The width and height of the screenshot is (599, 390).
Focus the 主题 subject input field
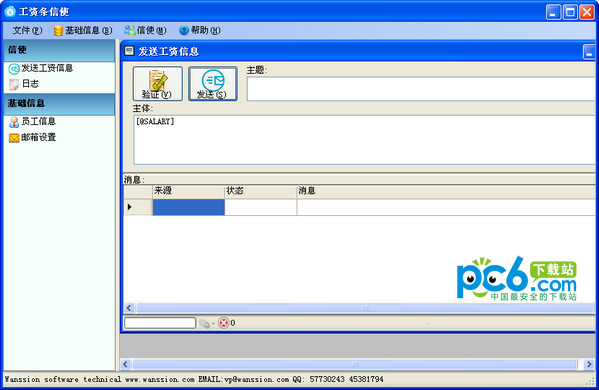point(421,89)
